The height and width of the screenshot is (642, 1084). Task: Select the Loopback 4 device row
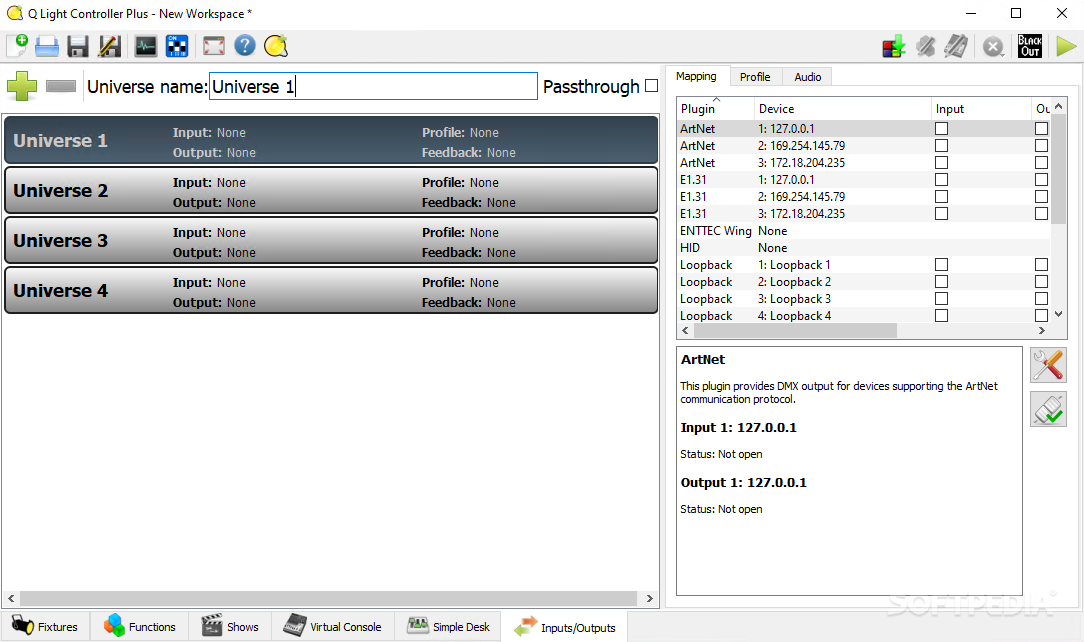[x=864, y=316]
